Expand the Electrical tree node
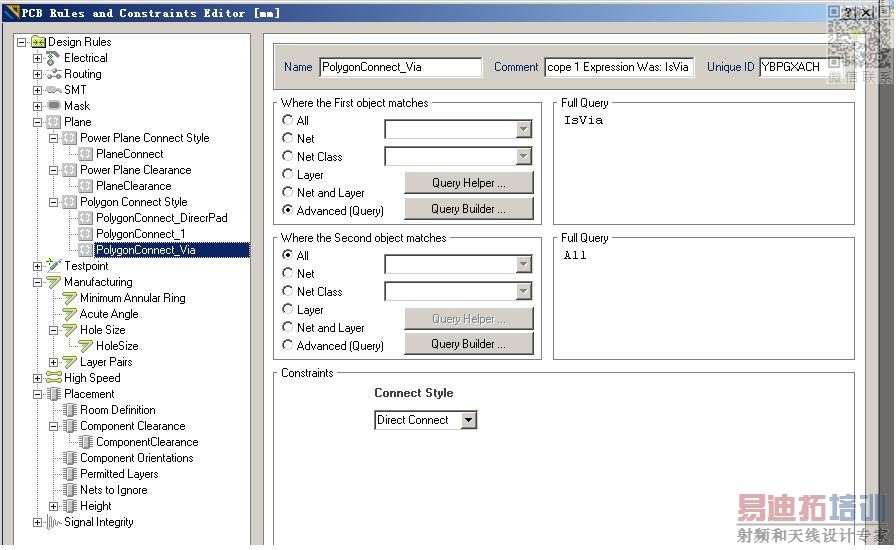 [37, 58]
